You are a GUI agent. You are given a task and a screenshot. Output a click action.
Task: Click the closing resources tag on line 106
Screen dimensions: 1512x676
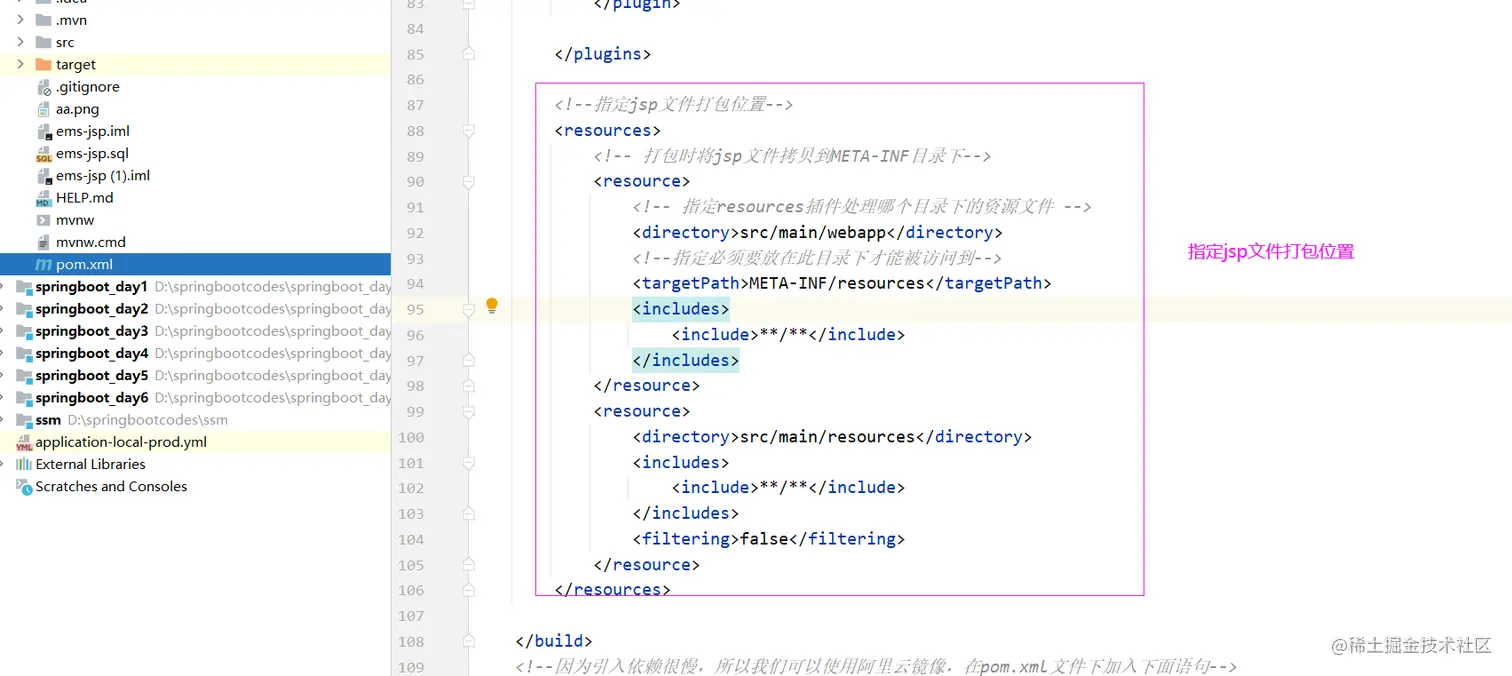(x=612, y=590)
